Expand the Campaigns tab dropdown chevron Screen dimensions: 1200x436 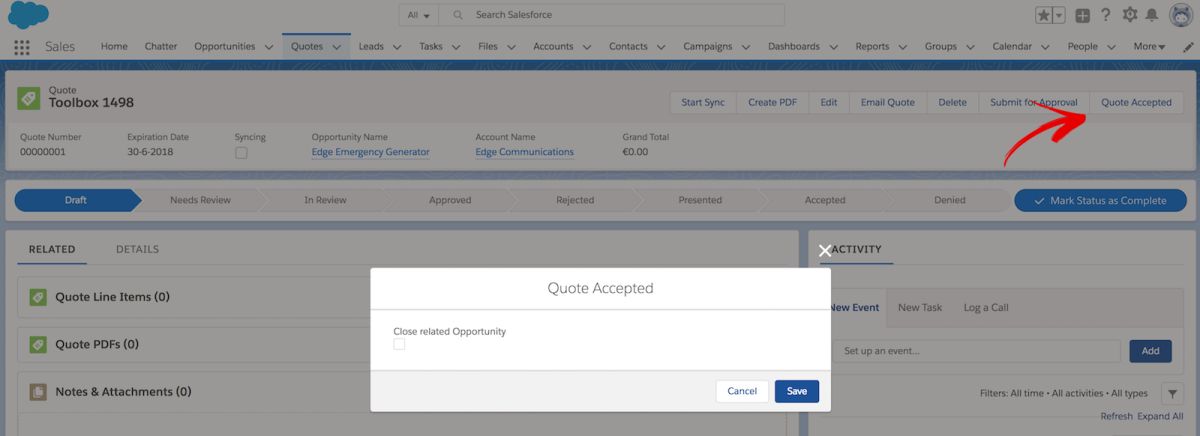[x=746, y=47]
